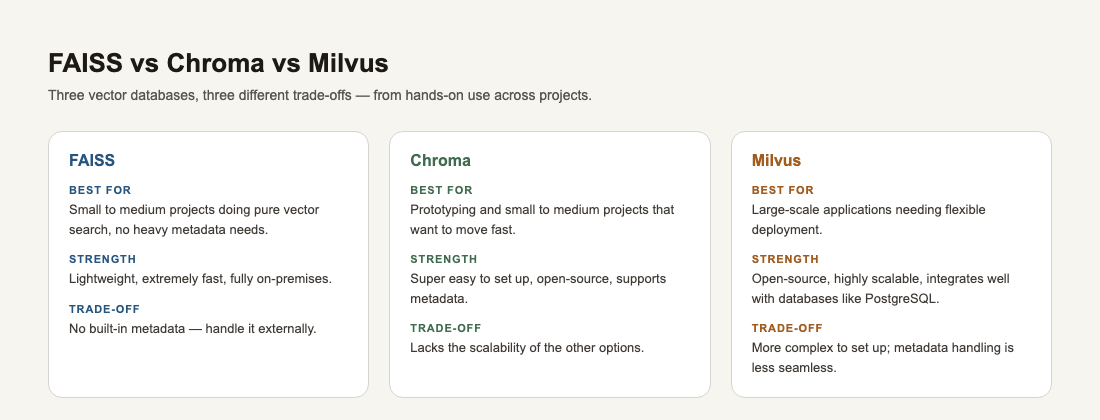
Task: Click the Milvus card heading
Action: 776,161
